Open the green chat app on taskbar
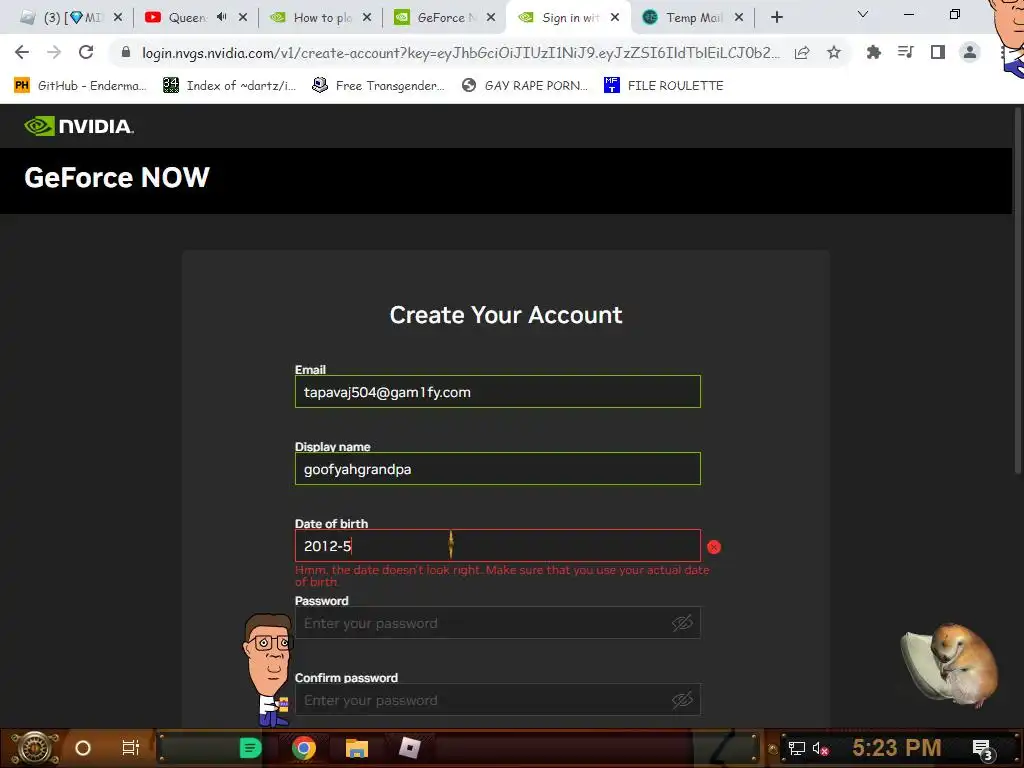The width and height of the screenshot is (1024, 768). pos(250,748)
